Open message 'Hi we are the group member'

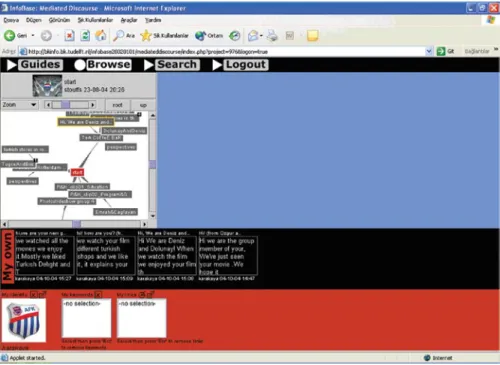pyautogui.click(x=228, y=255)
